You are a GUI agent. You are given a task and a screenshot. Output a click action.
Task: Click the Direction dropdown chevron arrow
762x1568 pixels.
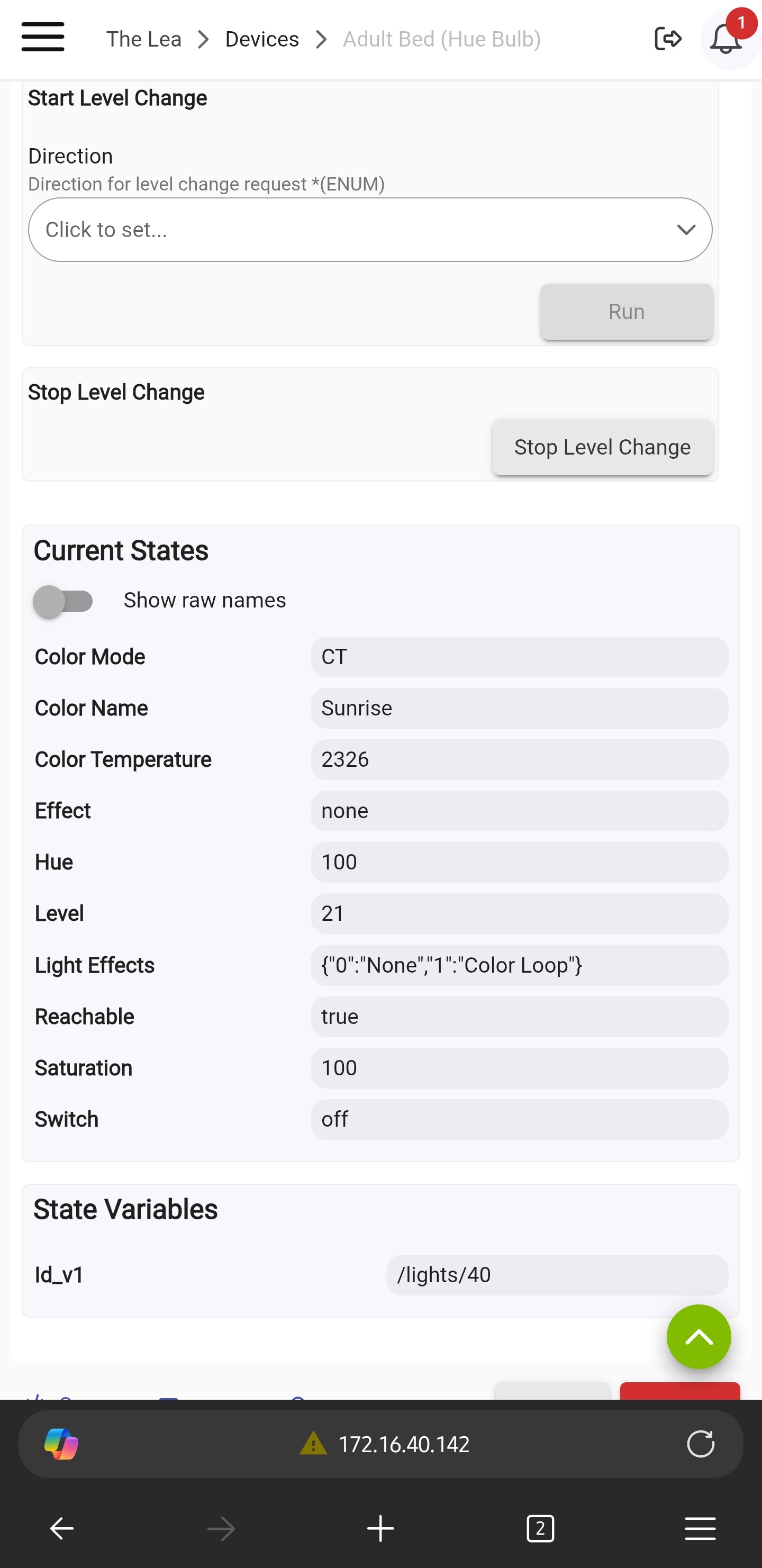686,230
